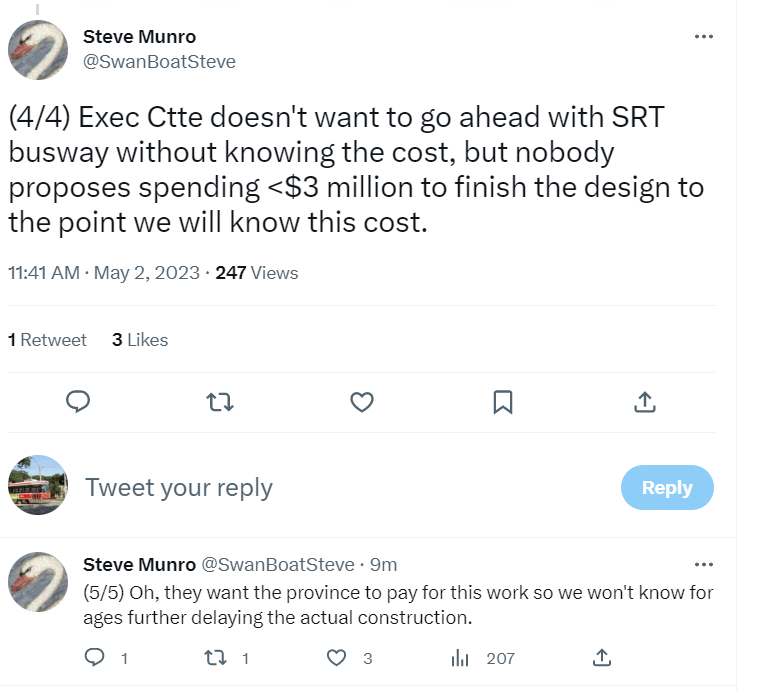The image size is (757, 691).
Task: Retweet the main (4/4) tweet
Action: [219, 402]
